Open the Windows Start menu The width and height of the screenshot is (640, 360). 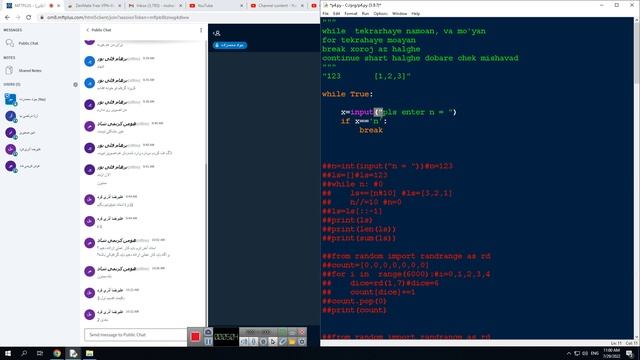[x=8, y=353]
